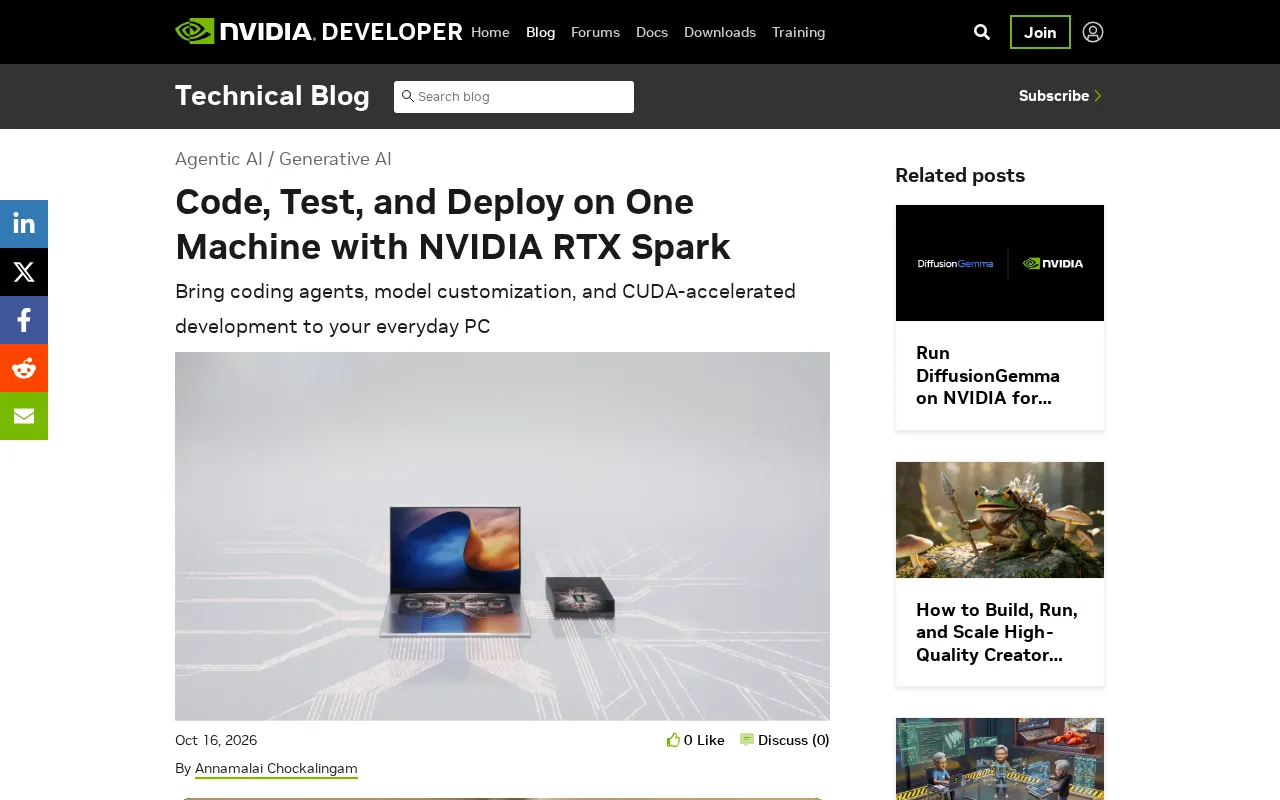The image size is (1280, 800).
Task: Share the post via email icon
Action: [x=24, y=416]
